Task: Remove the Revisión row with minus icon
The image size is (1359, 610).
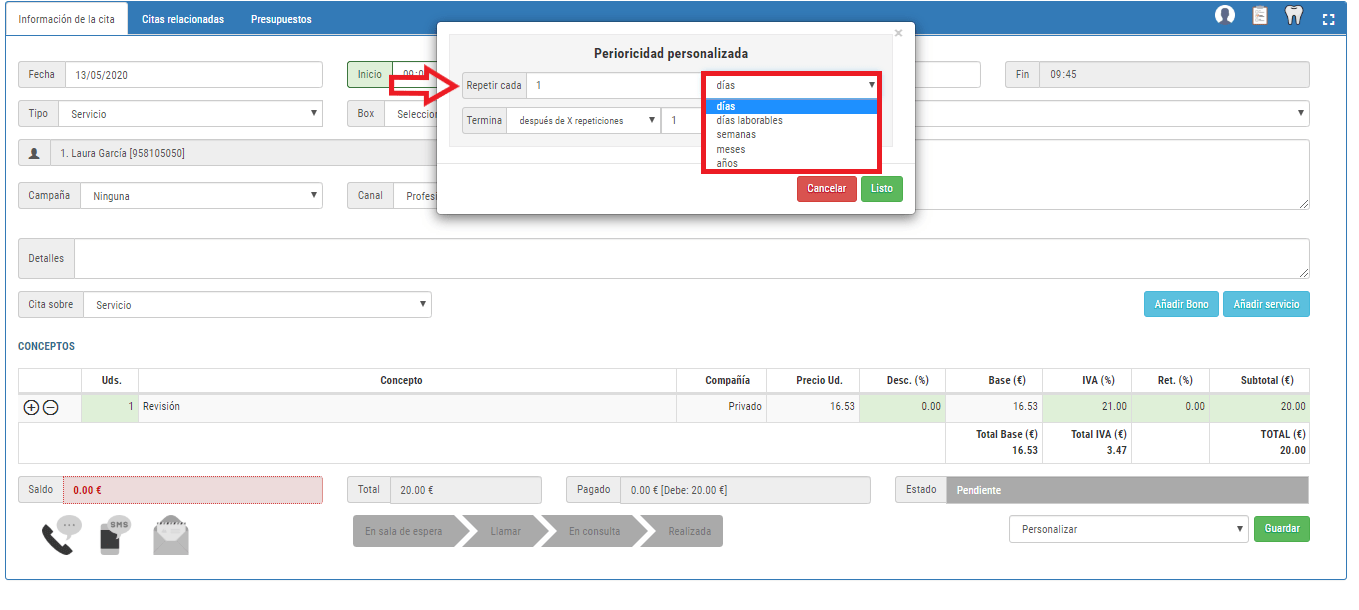Action: click(x=50, y=407)
